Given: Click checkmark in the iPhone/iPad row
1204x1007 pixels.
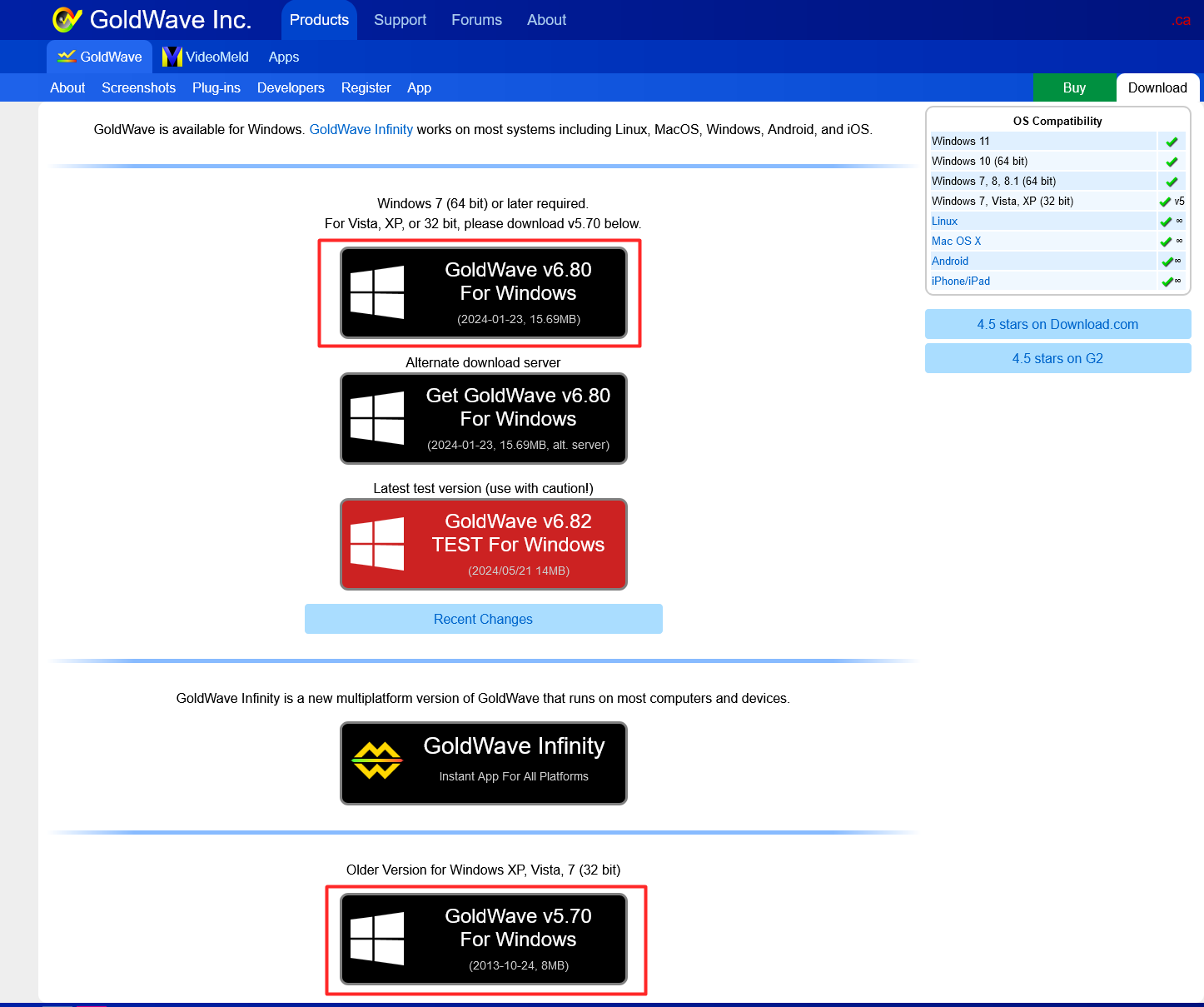Looking at the screenshot, I should pyautogui.click(x=1167, y=282).
